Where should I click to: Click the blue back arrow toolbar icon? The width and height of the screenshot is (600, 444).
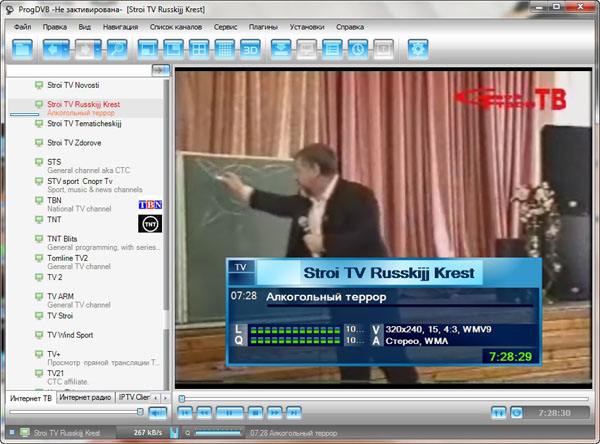point(56,48)
